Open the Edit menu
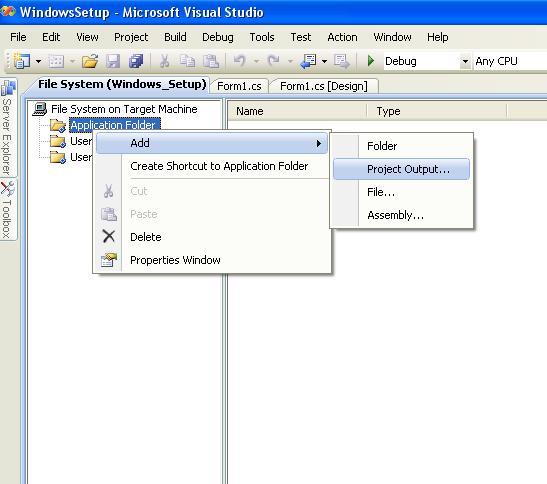The height and width of the screenshot is (484, 547). point(51,37)
